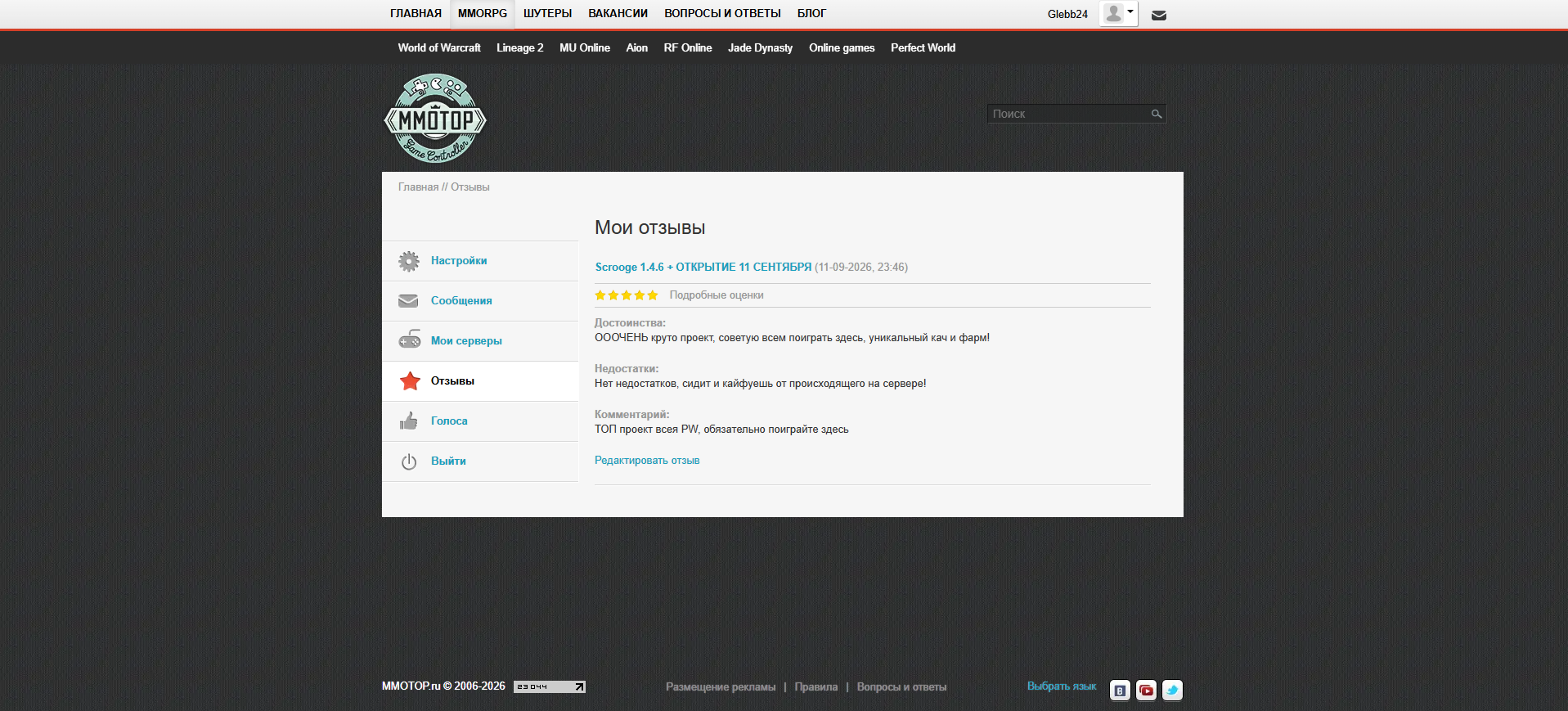Open VK social network icon in footer

pos(1120,690)
